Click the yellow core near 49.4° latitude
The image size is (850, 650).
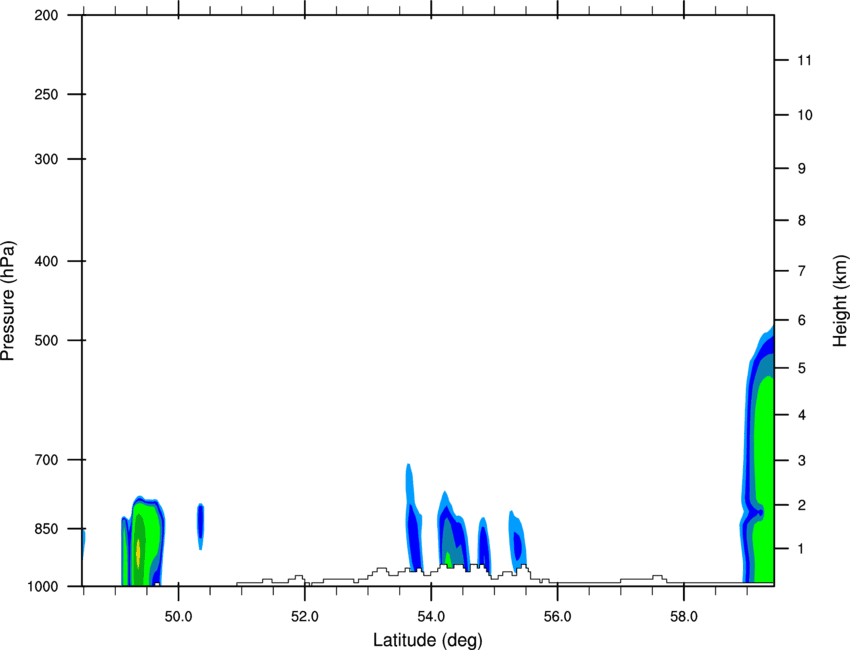(138, 553)
